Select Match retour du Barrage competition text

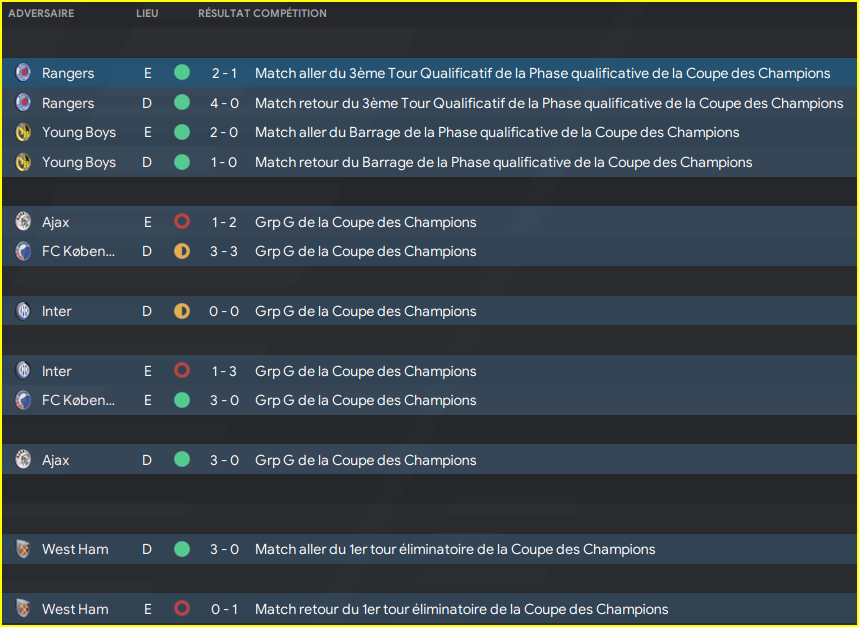503,162
